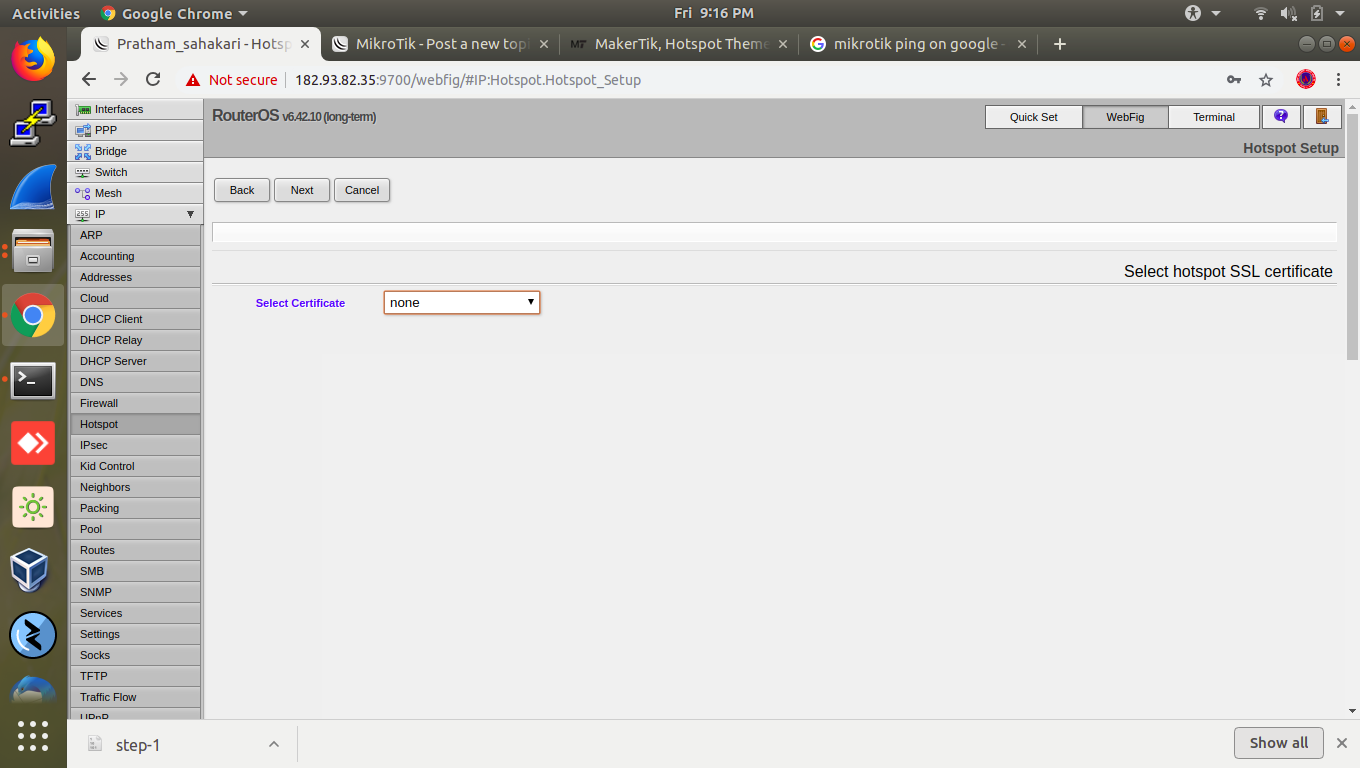This screenshot has width=1360, height=768.
Task: Click the logout door icon
Action: pos(1321,117)
